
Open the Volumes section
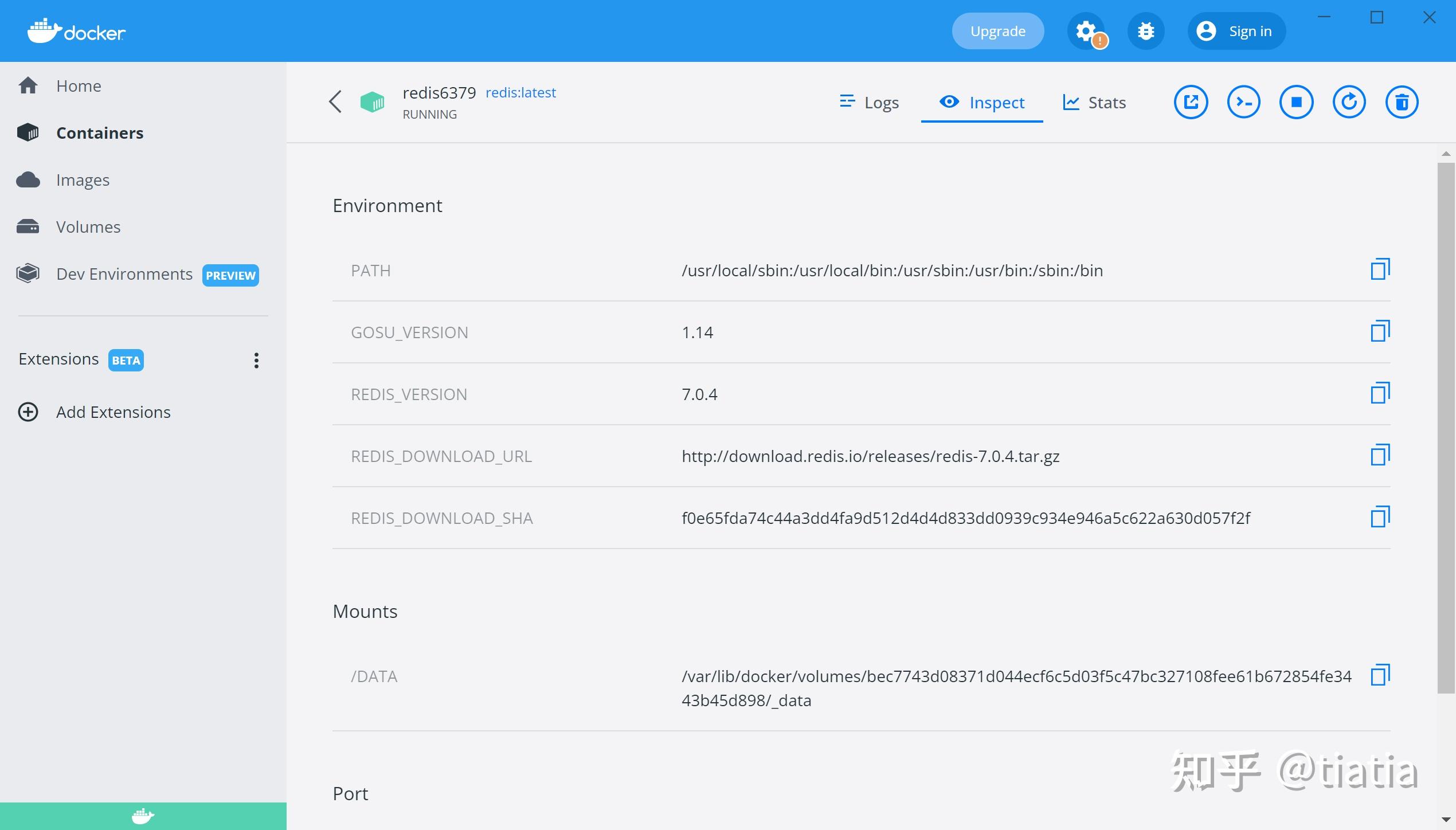(x=88, y=226)
